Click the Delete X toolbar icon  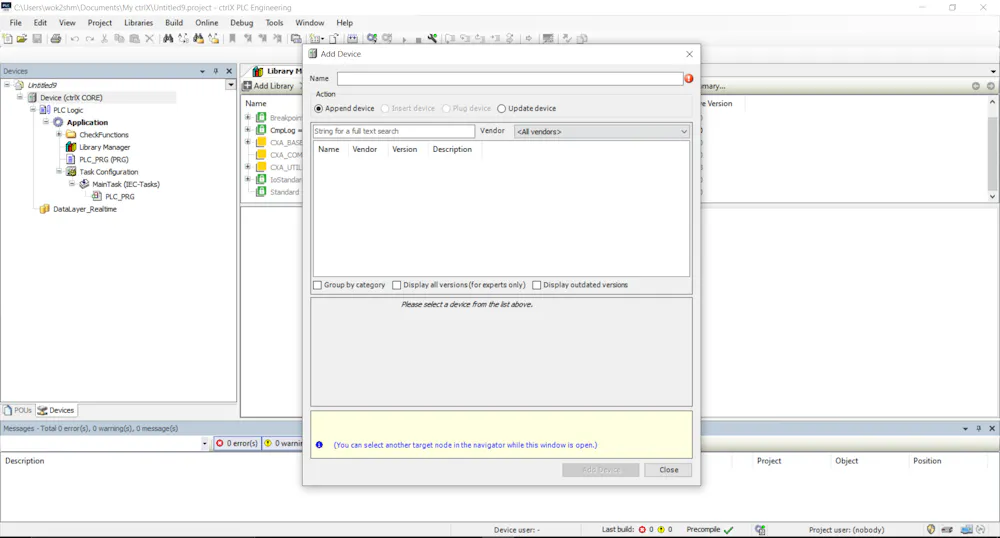click(149, 38)
